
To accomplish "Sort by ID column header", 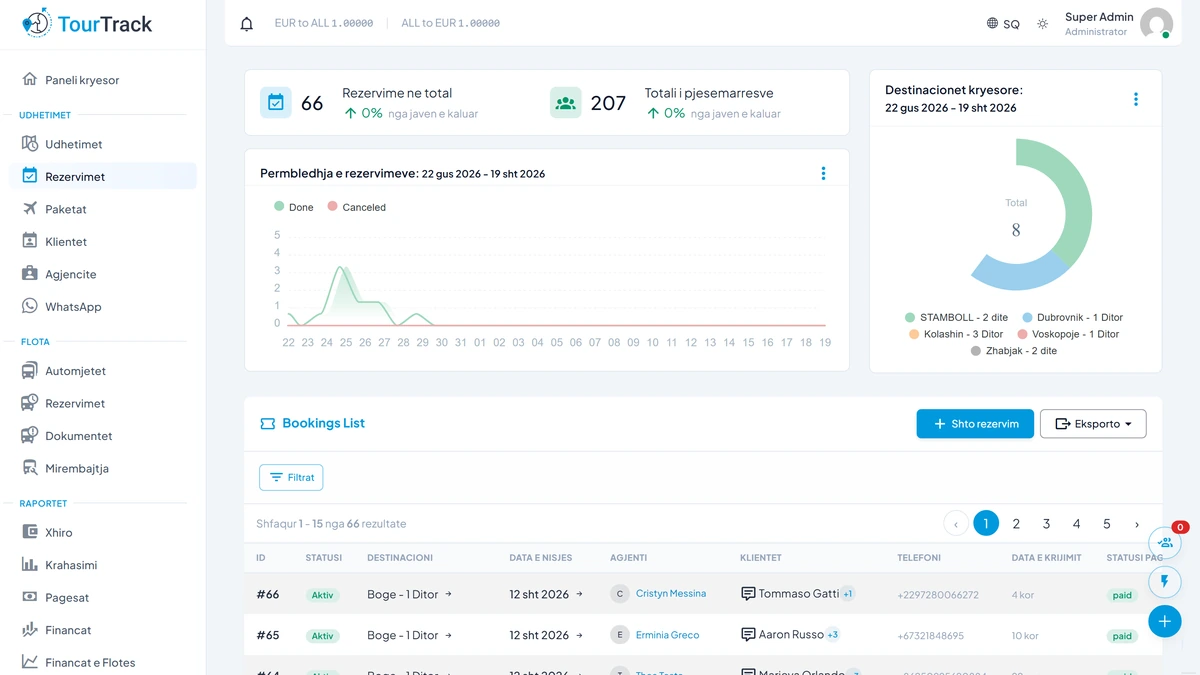I will 261,558.
